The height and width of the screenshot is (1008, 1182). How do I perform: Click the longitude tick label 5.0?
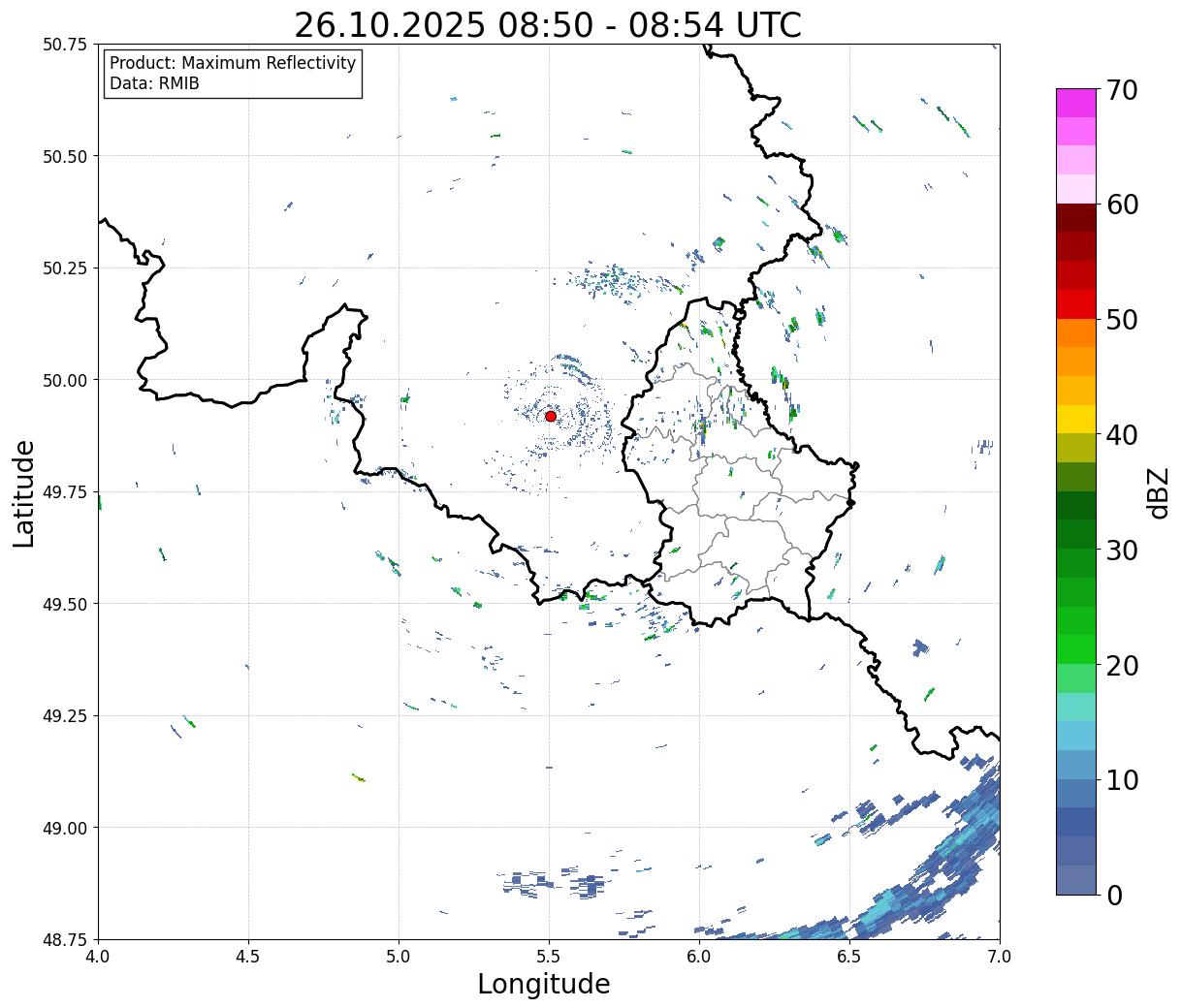coord(399,957)
